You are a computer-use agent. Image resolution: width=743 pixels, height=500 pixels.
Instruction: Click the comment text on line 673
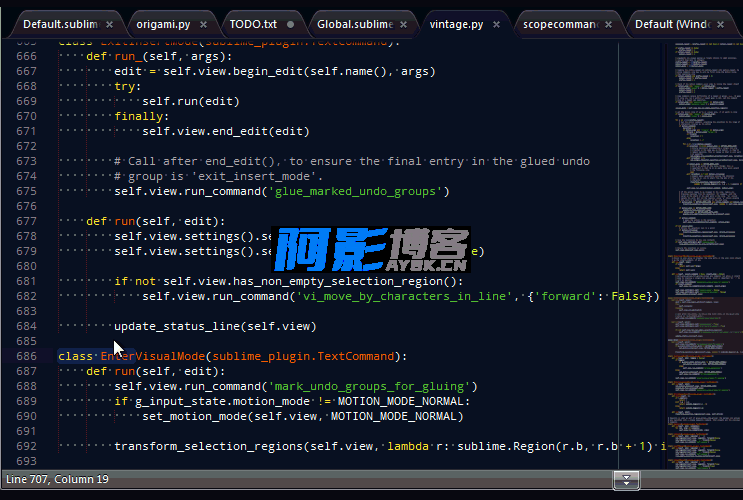click(x=352, y=162)
